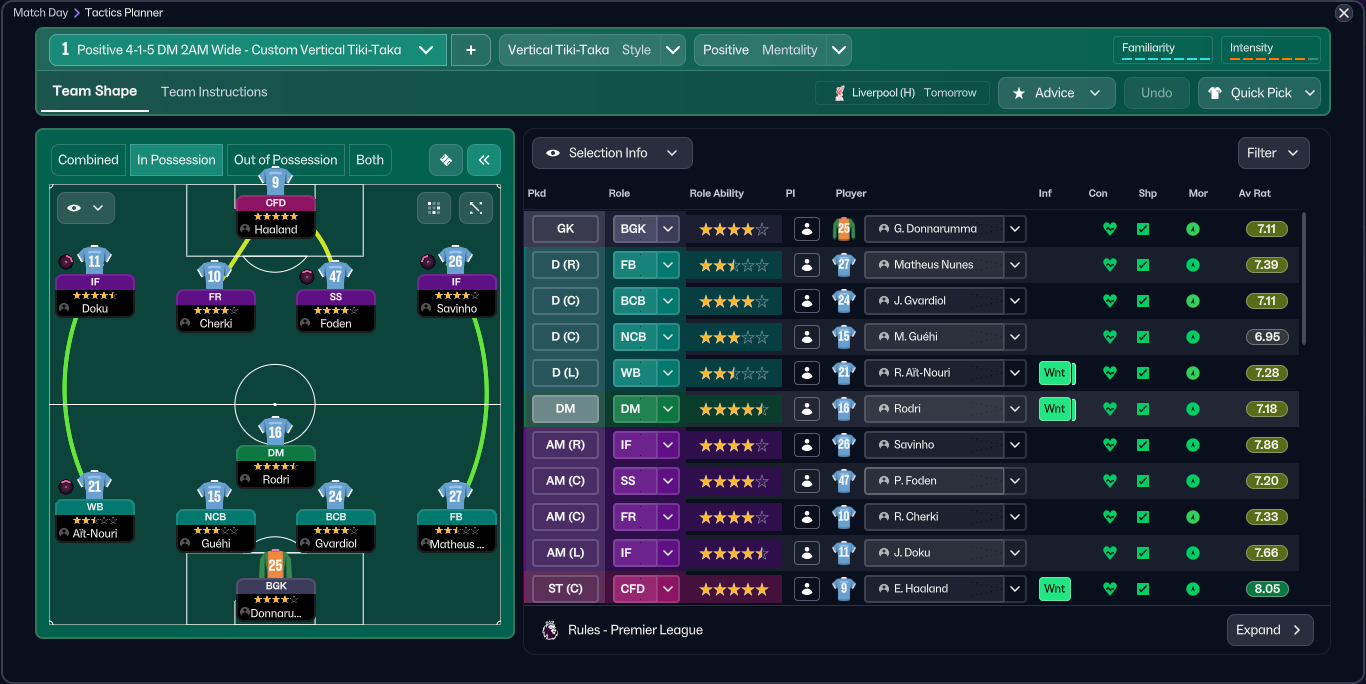Click the grid positions icon on pitch
The height and width of the screenshot is (684, 1366).
click(433, 208)
